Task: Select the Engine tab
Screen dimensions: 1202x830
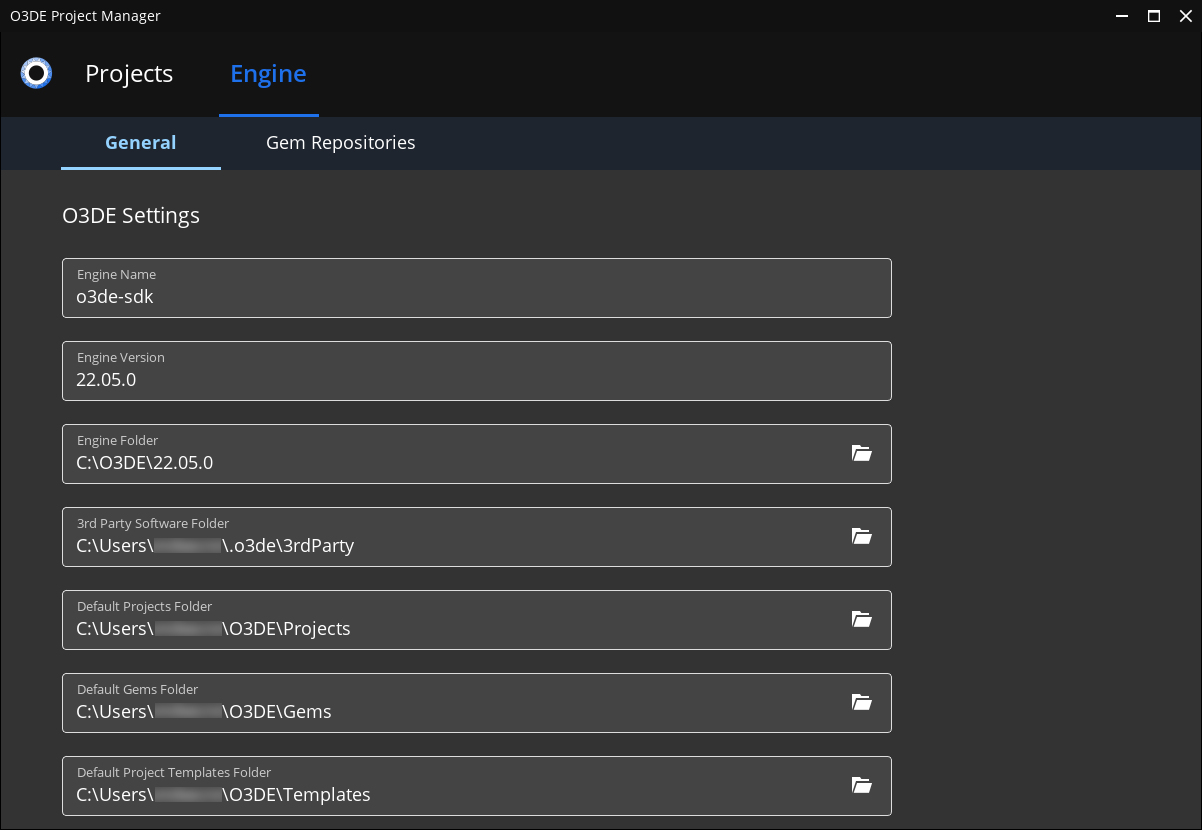Action: tap(268, 73)
